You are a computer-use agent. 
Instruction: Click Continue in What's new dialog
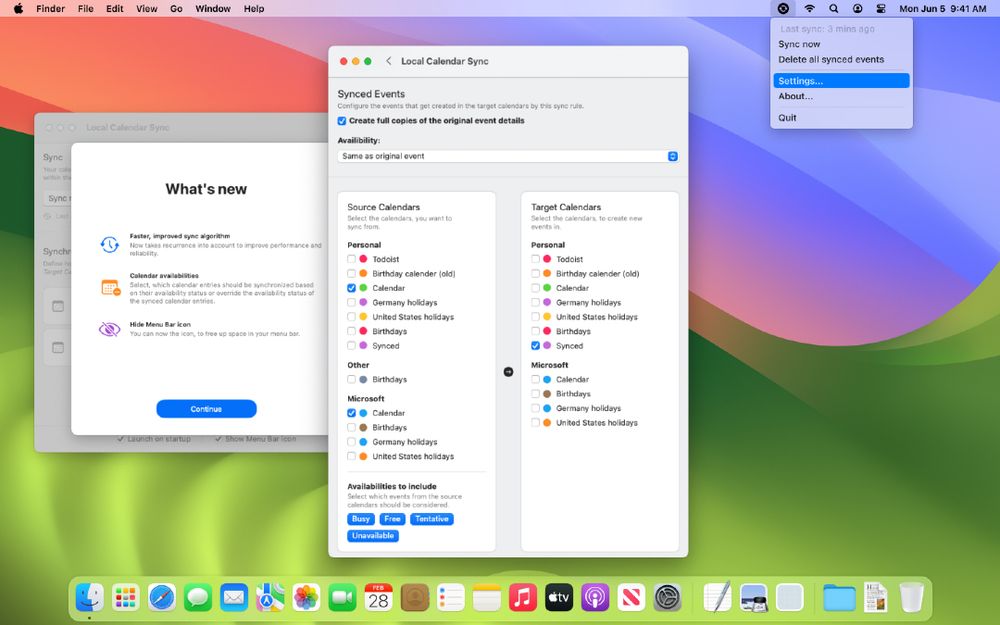pyautogui.click(x=206, y=409)
